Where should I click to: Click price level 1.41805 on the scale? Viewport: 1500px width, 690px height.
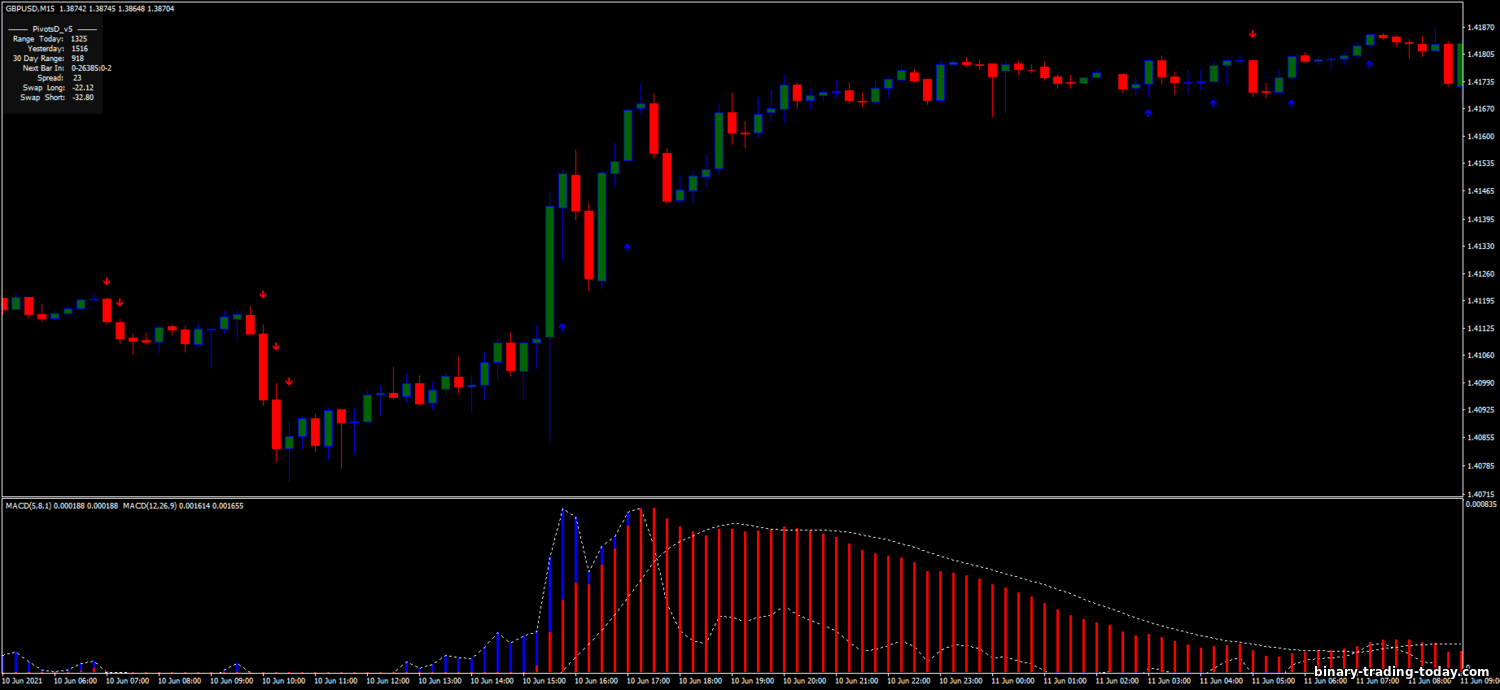click(x=1479, y=54)
